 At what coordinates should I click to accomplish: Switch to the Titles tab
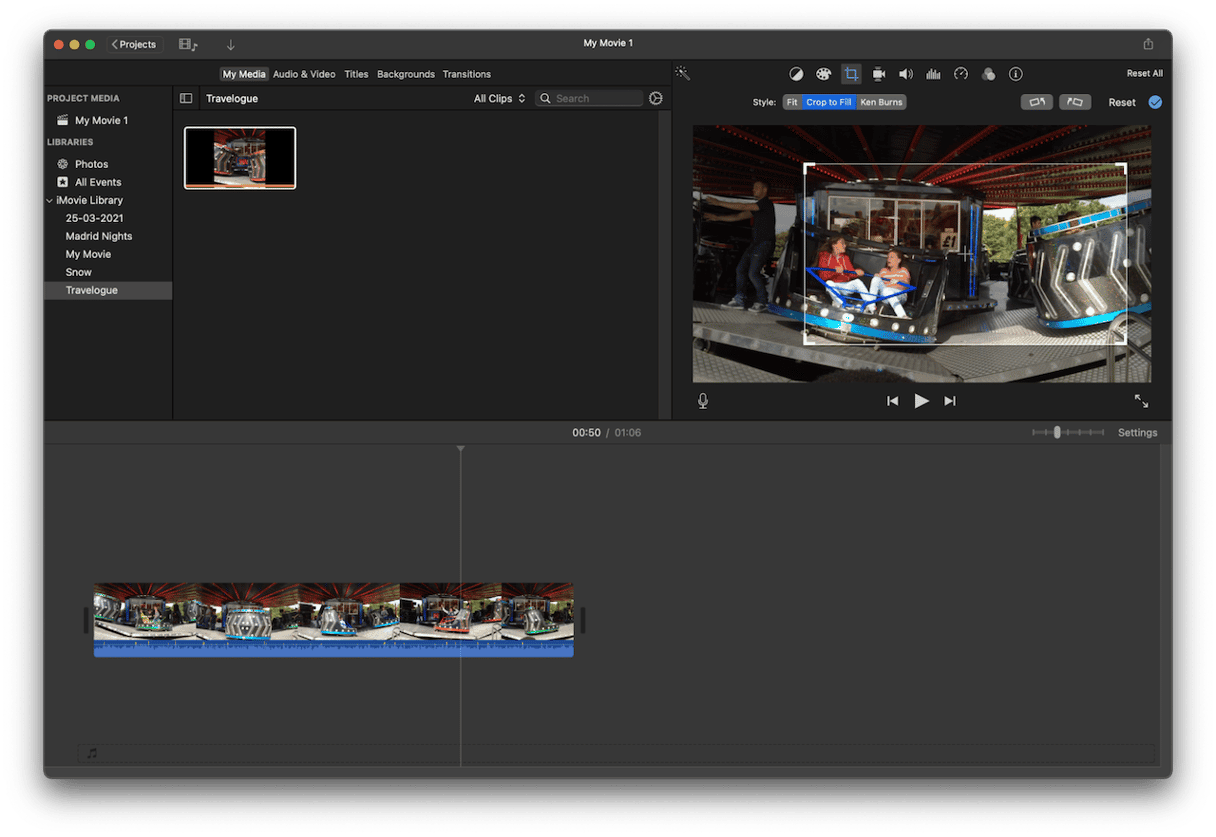[x=356, y=74]
